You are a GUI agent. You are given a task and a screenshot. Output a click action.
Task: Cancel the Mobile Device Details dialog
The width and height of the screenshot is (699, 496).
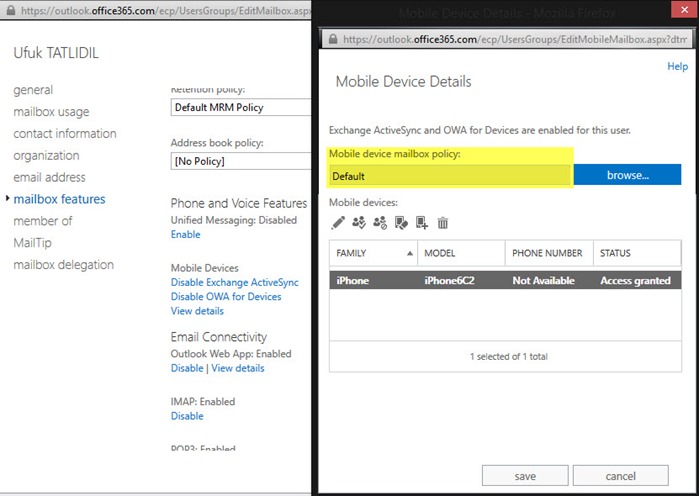621,476
